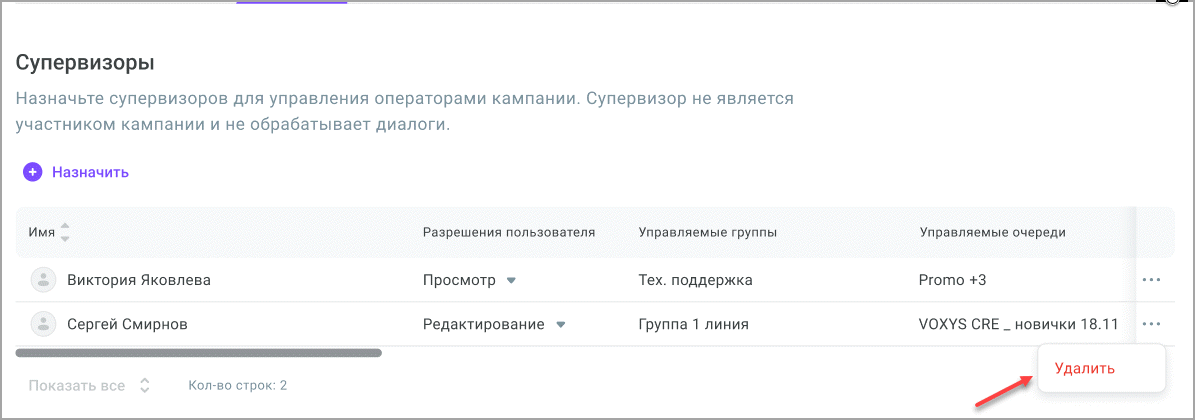Click Виктория Яковлева's avatar icon
Viewport: 1195px width, 420px height.
click(42, 280)
